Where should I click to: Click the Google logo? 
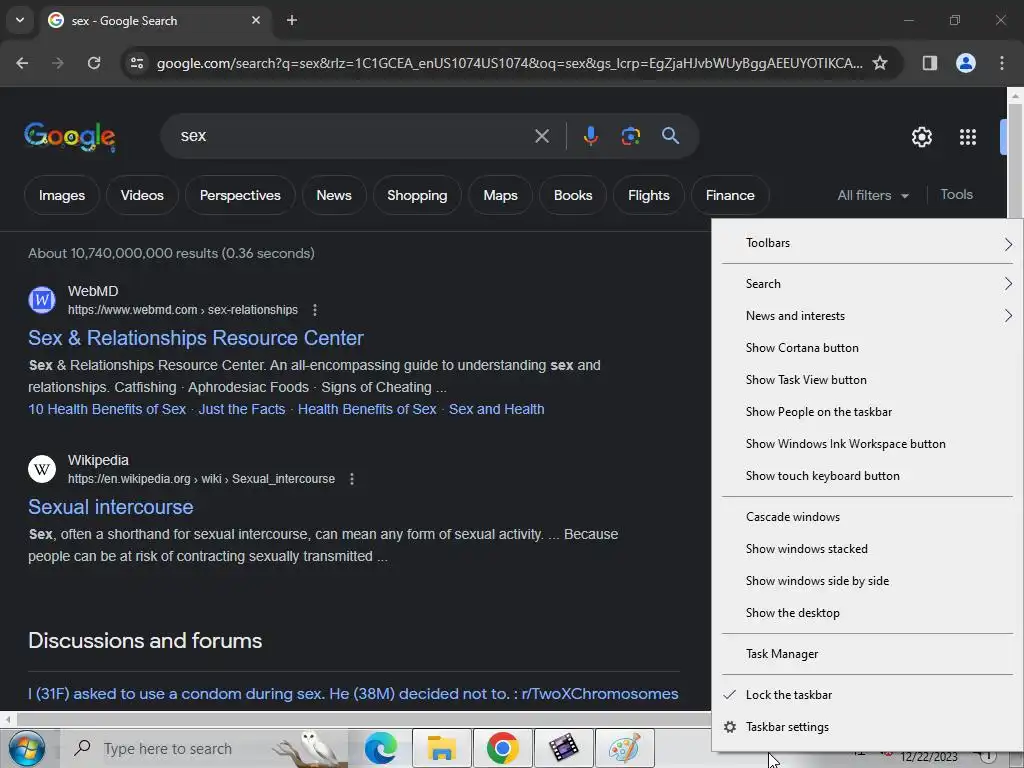tap(70, 136)
